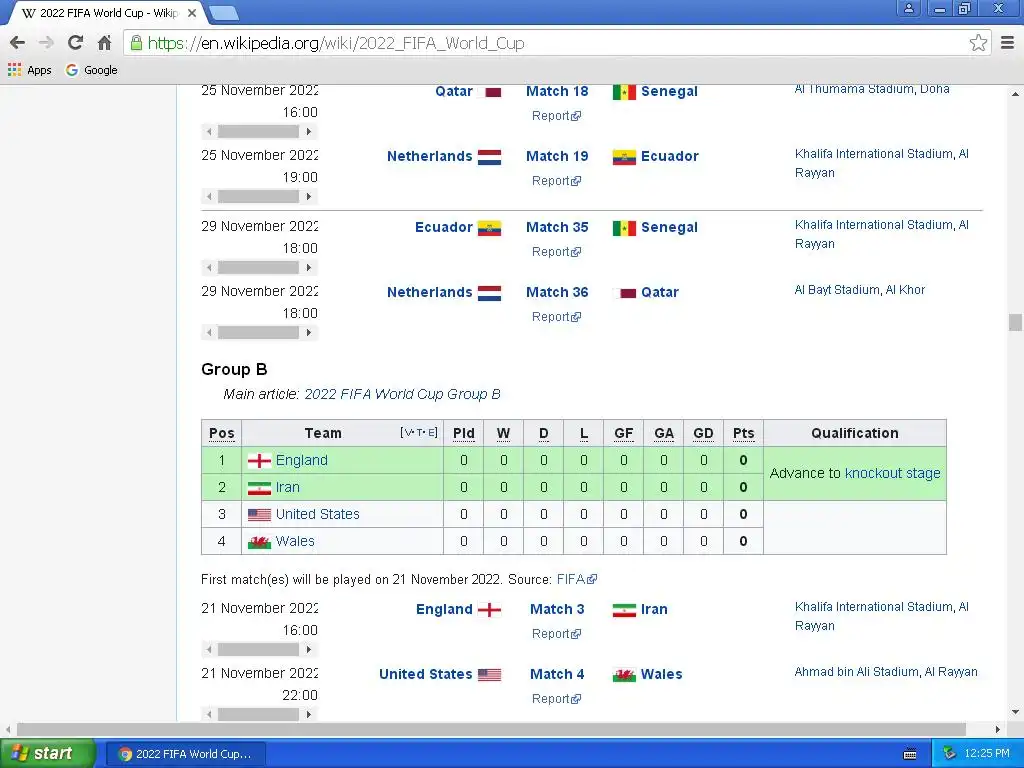Open Match 35 Report link
Screen dimensions: 1024x768
pos(556,252)
